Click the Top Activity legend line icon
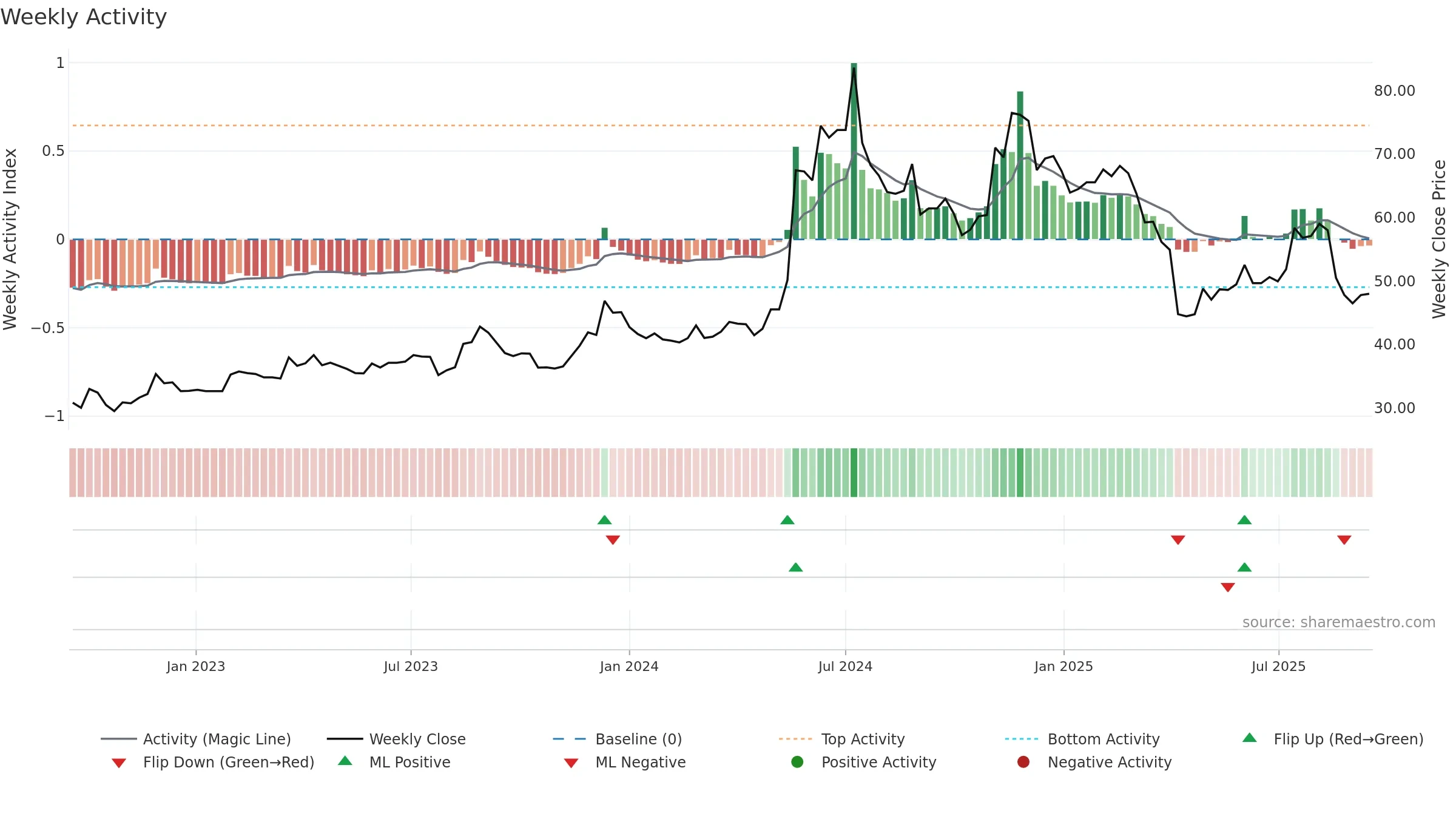The image size is (1456, 819). point(795,739)
